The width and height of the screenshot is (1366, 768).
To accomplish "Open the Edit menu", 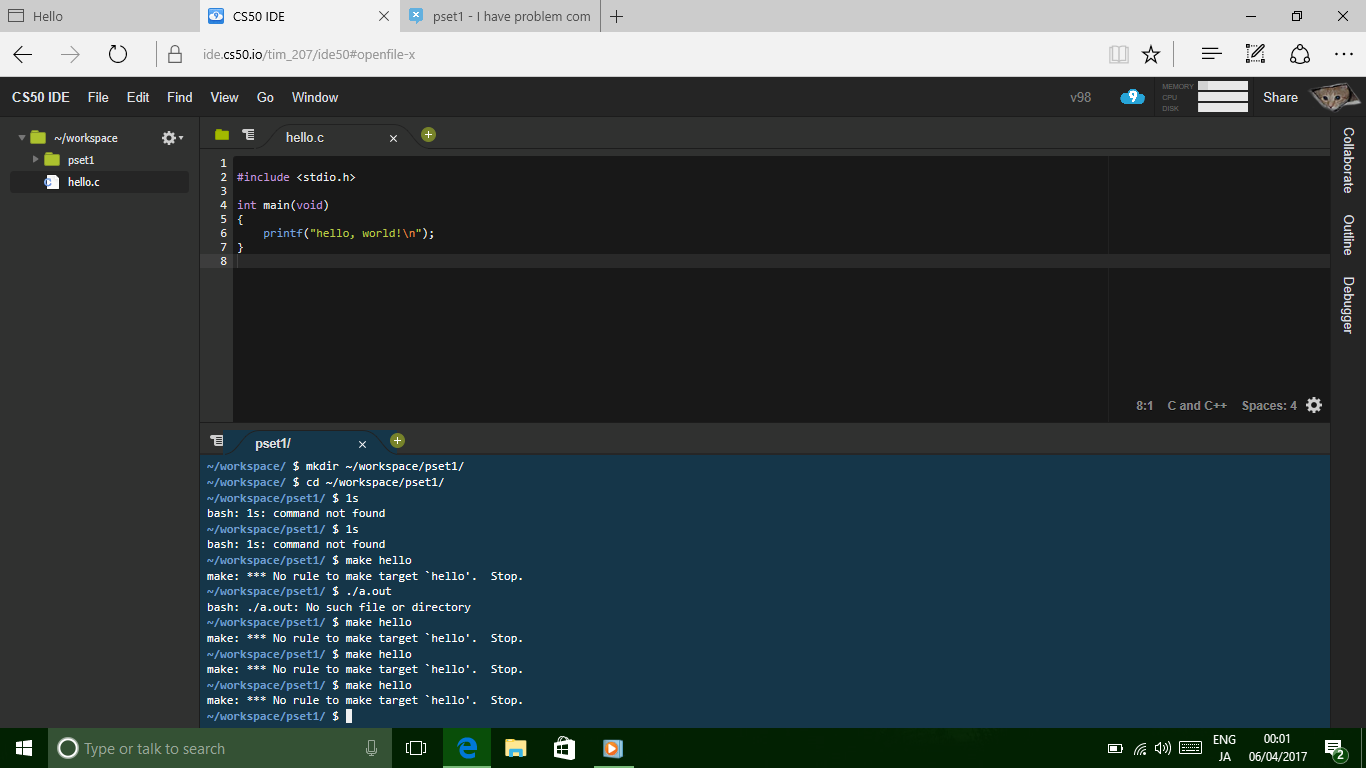I will 138,97.
